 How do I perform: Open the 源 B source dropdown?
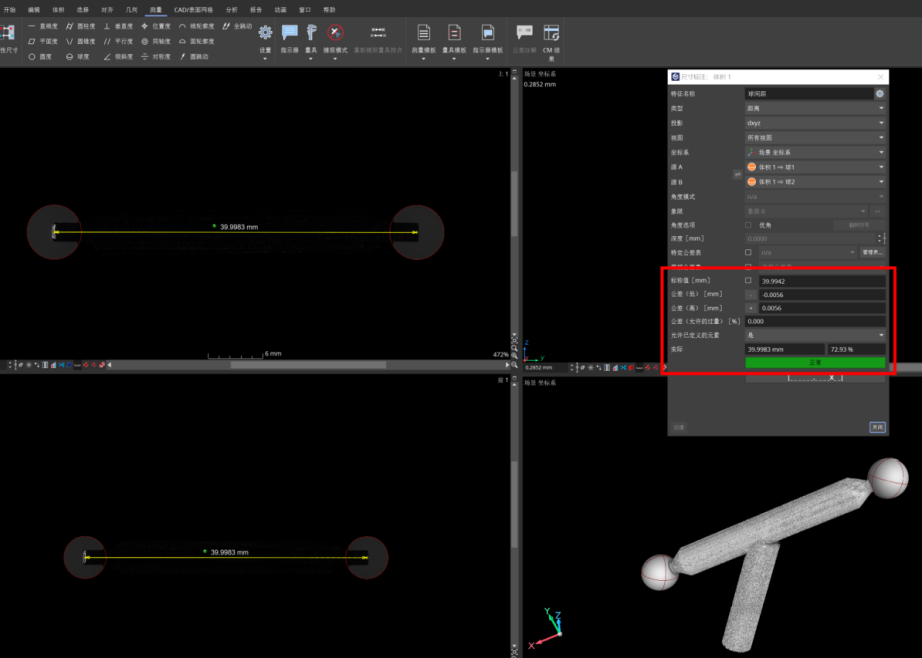(815, 182)
